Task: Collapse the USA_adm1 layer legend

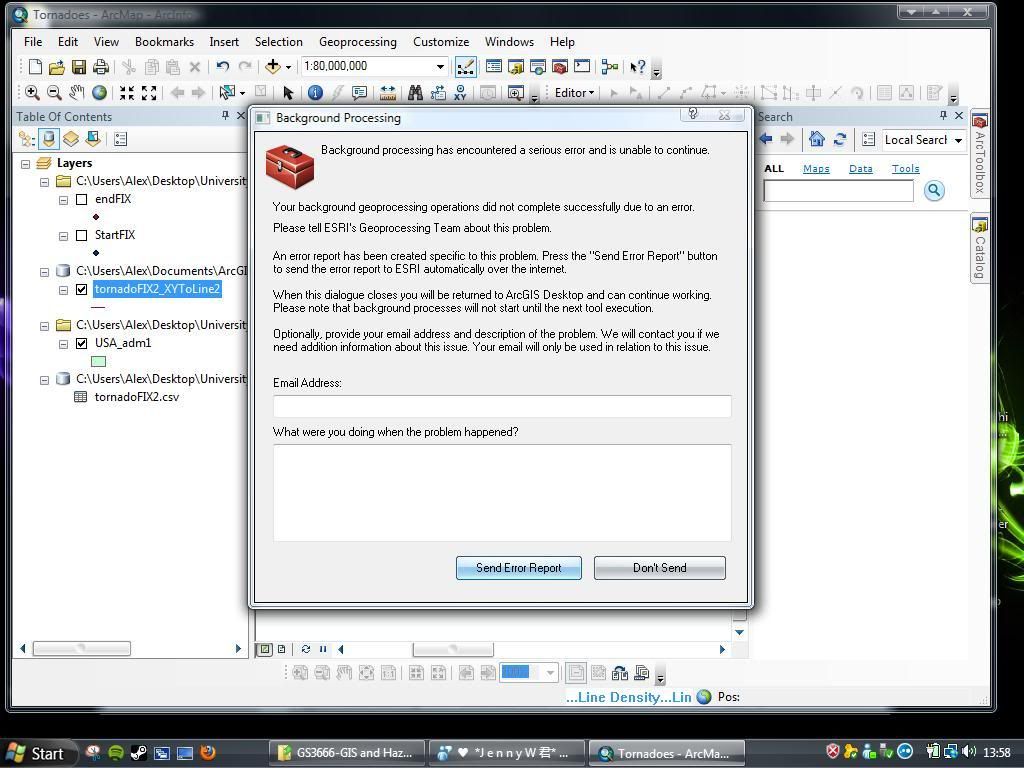Action: click(x=63, y=344)
